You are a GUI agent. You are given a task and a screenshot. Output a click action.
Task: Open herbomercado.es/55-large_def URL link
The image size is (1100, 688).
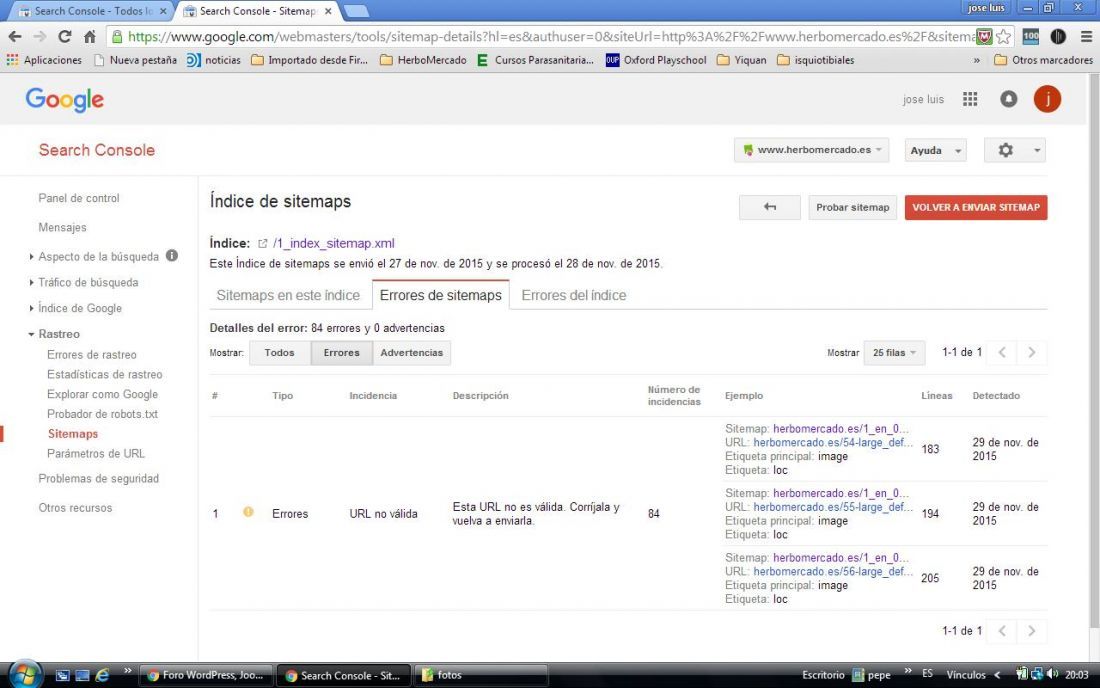(x=833, y=507)
